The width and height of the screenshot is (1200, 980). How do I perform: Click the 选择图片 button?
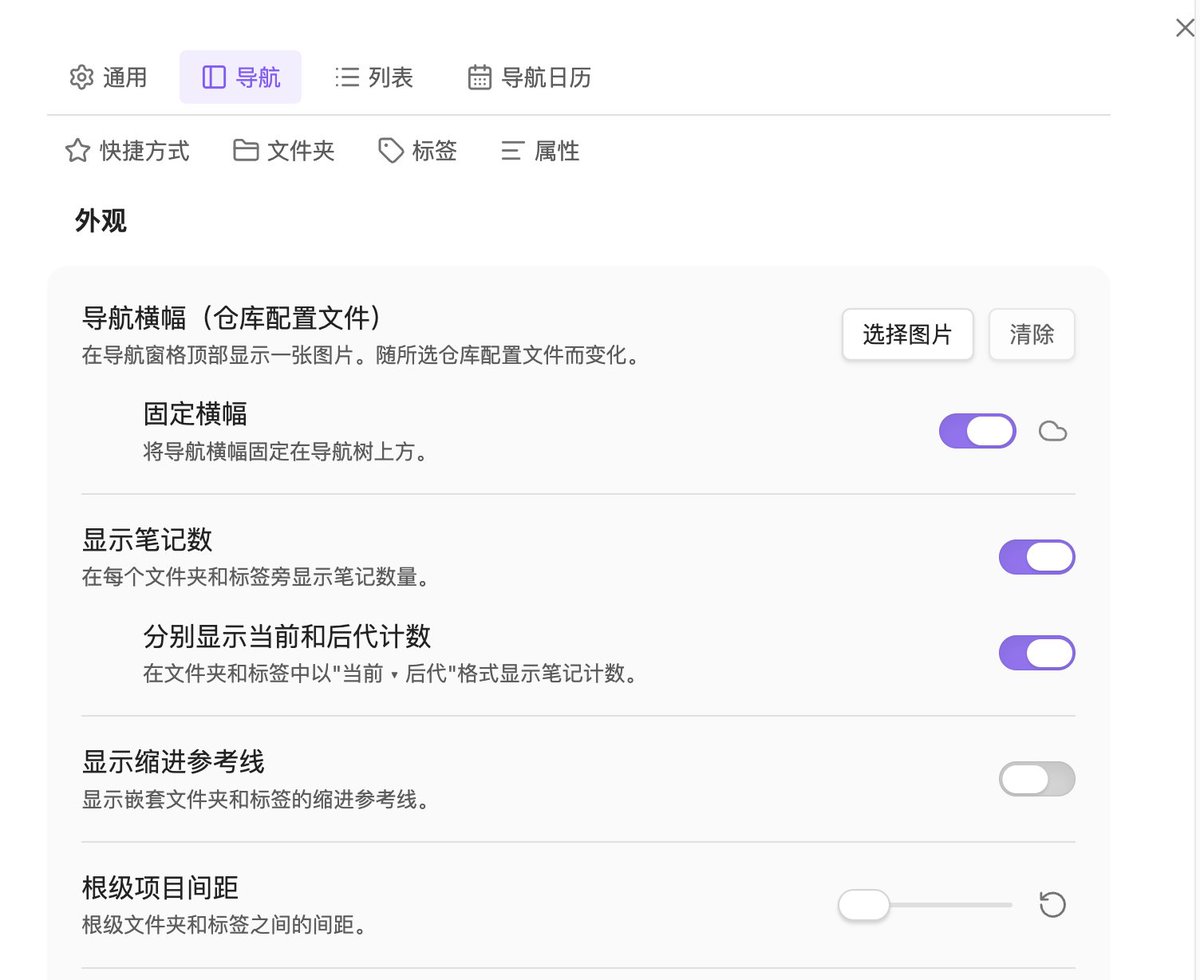point(907,334)
